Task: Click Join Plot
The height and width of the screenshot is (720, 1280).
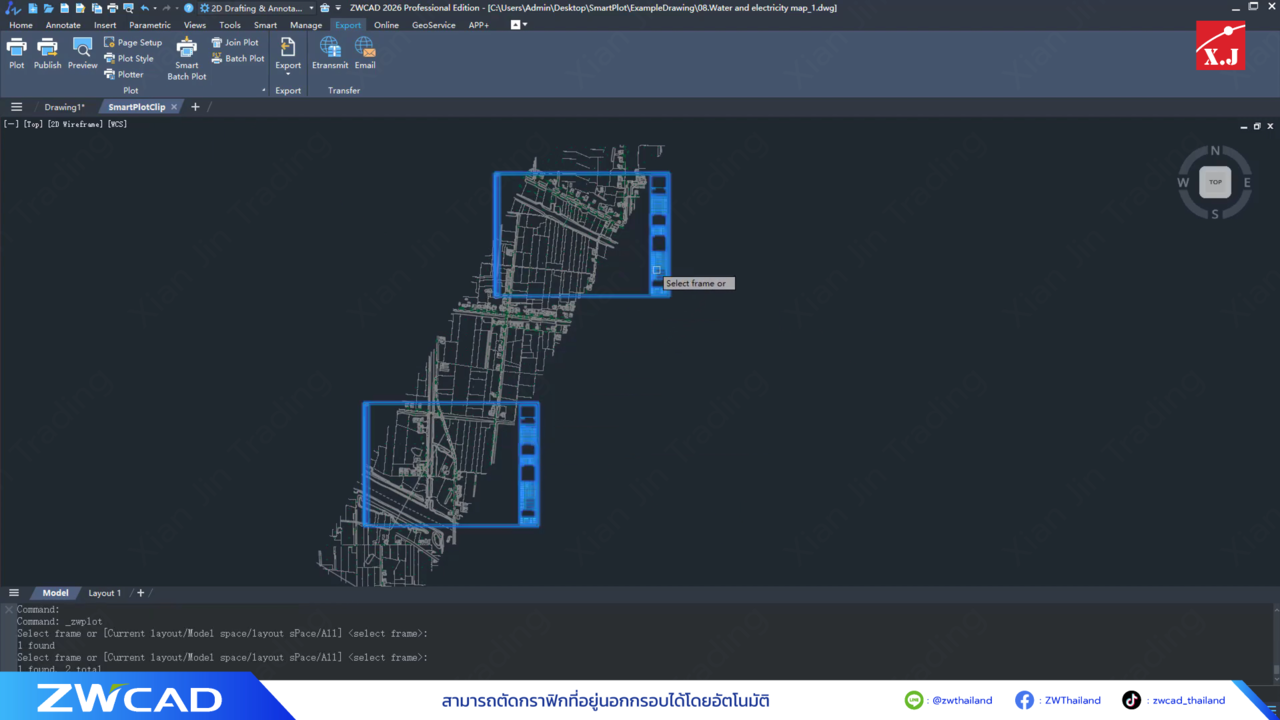Action: [235, 43]
